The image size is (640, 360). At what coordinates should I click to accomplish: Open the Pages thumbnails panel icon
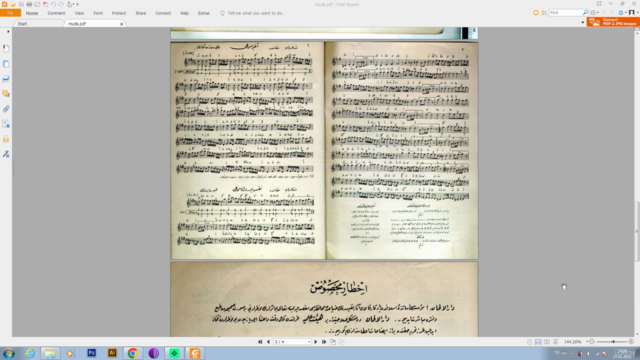tap(6, 64)
